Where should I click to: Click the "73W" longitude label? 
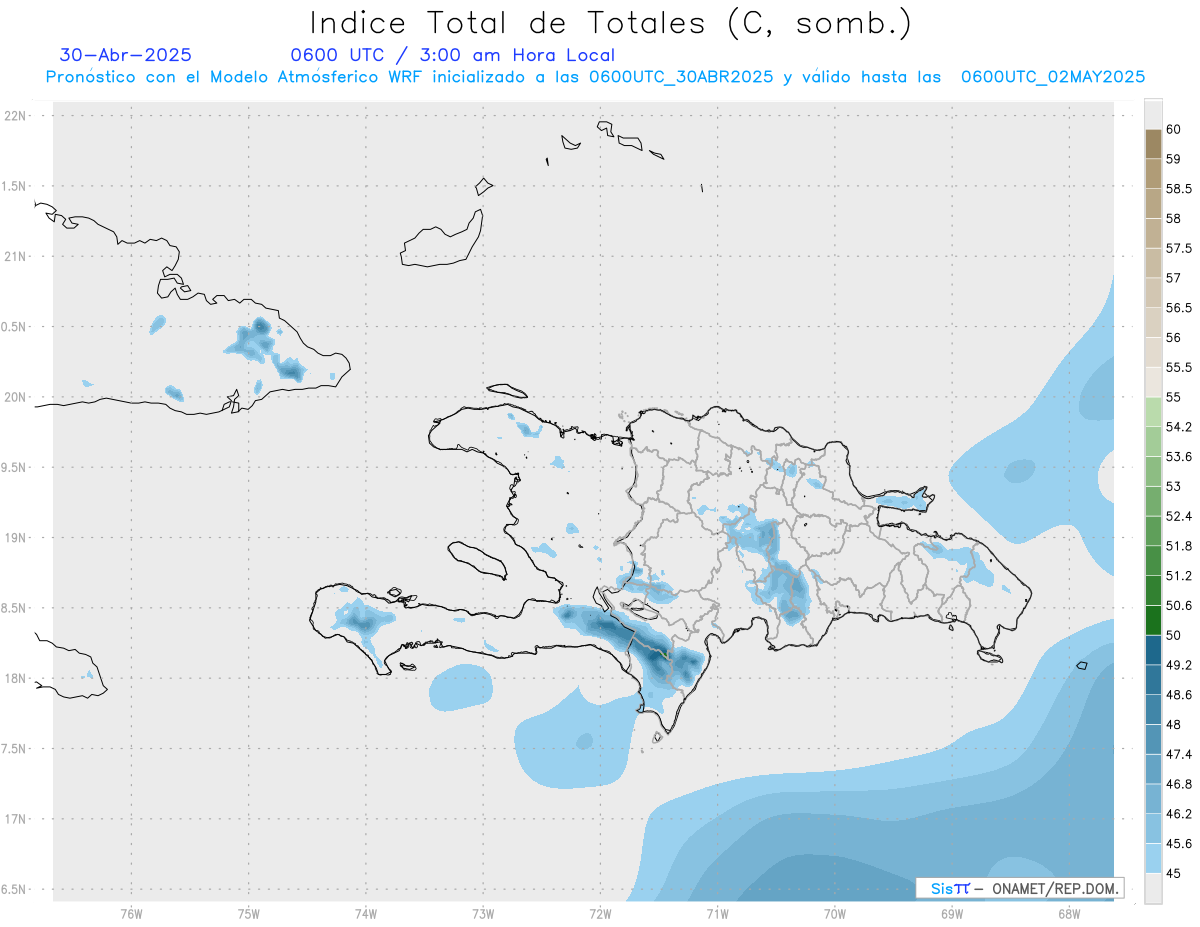pyautogui.click(x=483, y=914)
